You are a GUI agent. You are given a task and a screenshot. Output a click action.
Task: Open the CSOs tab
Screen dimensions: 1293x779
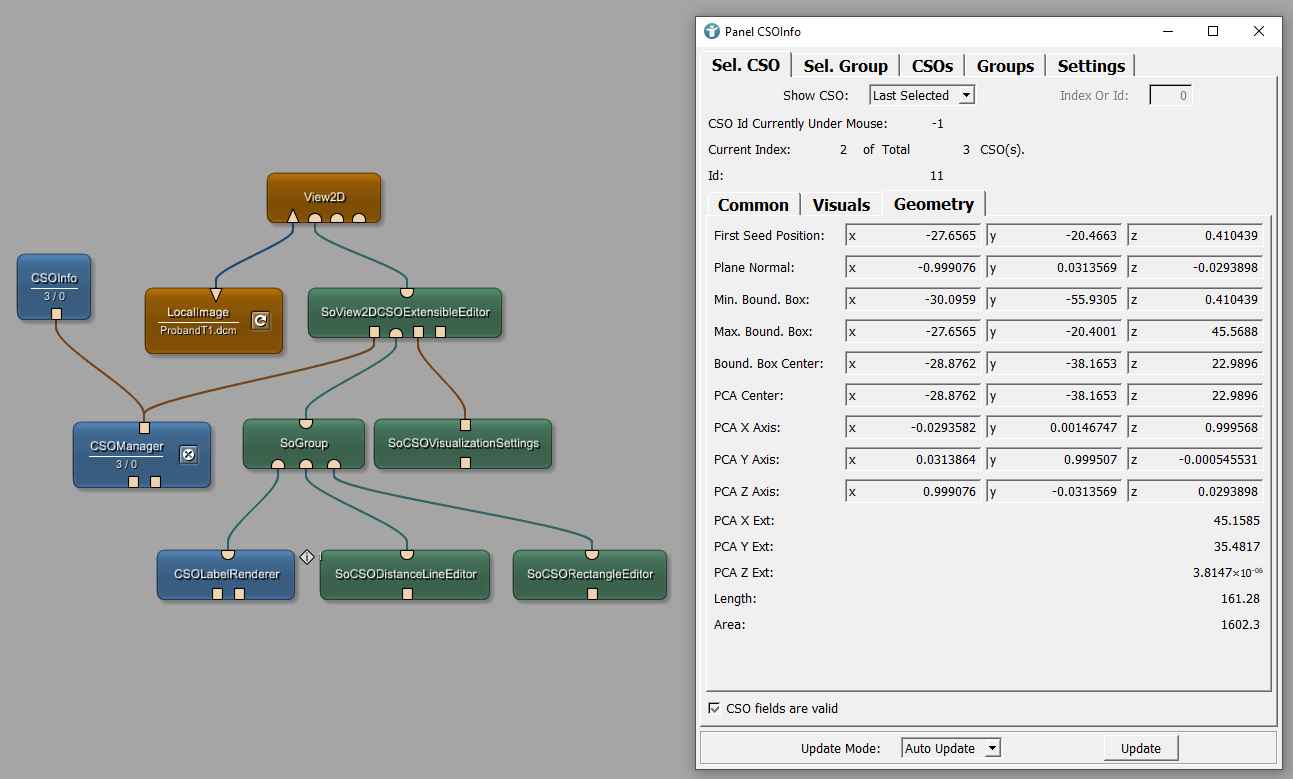click(x=932, y=66)
